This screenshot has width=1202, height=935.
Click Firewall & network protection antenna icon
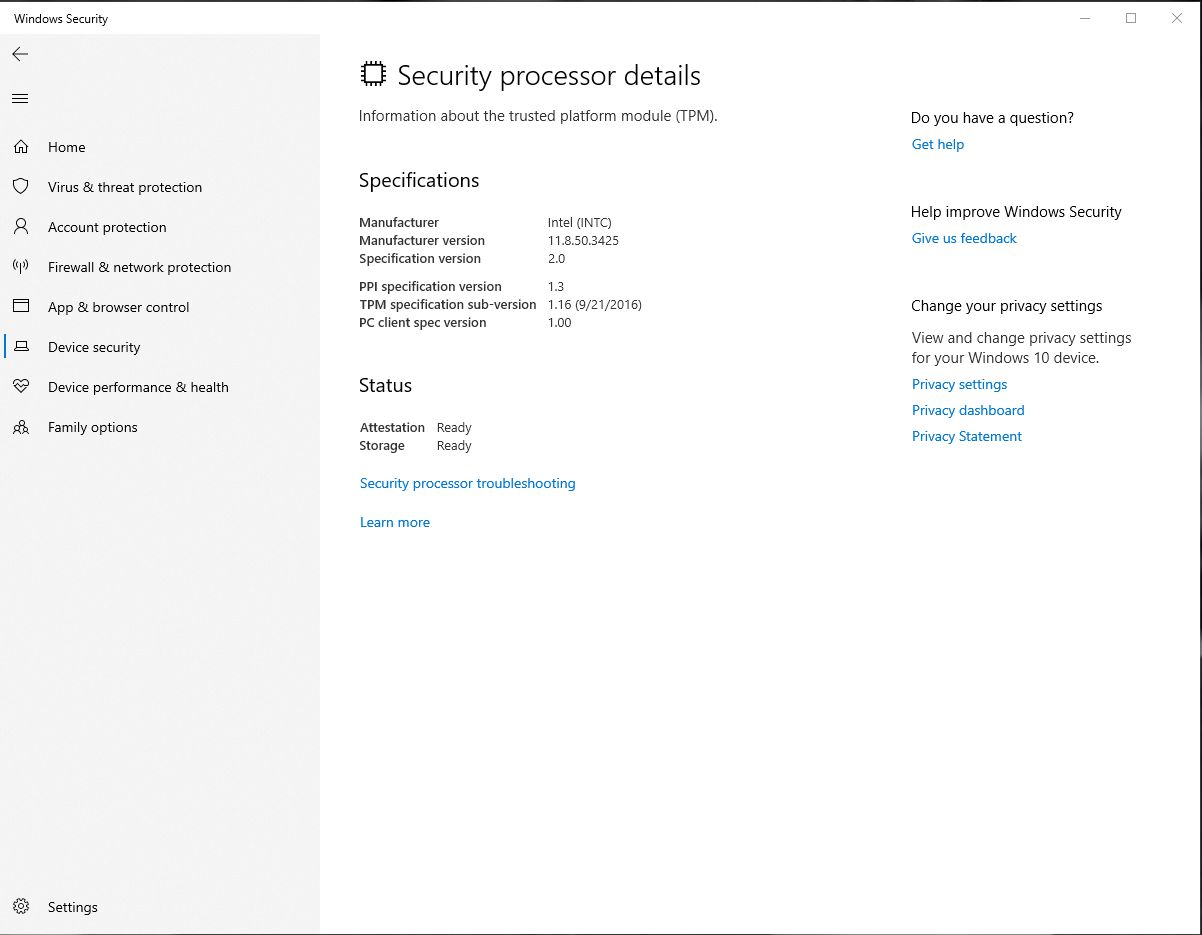point(20,267)
